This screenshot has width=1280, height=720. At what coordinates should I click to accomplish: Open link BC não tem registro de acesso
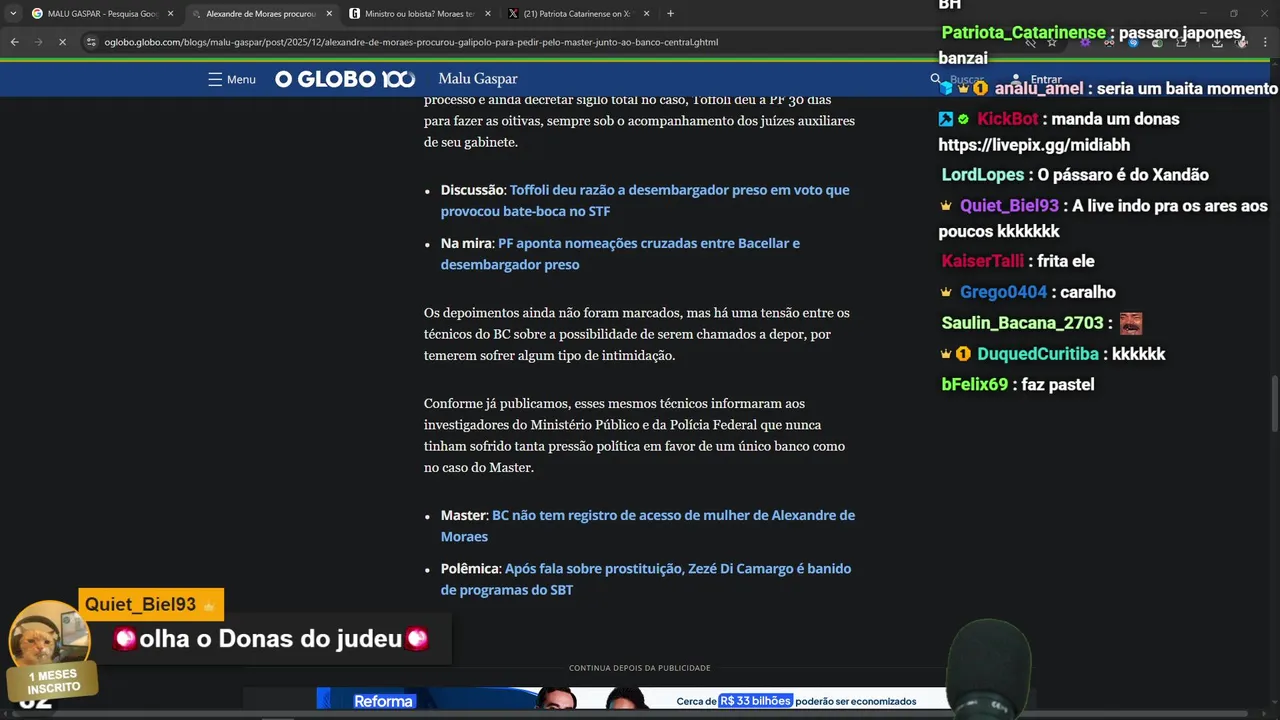(x=648, y=526)
